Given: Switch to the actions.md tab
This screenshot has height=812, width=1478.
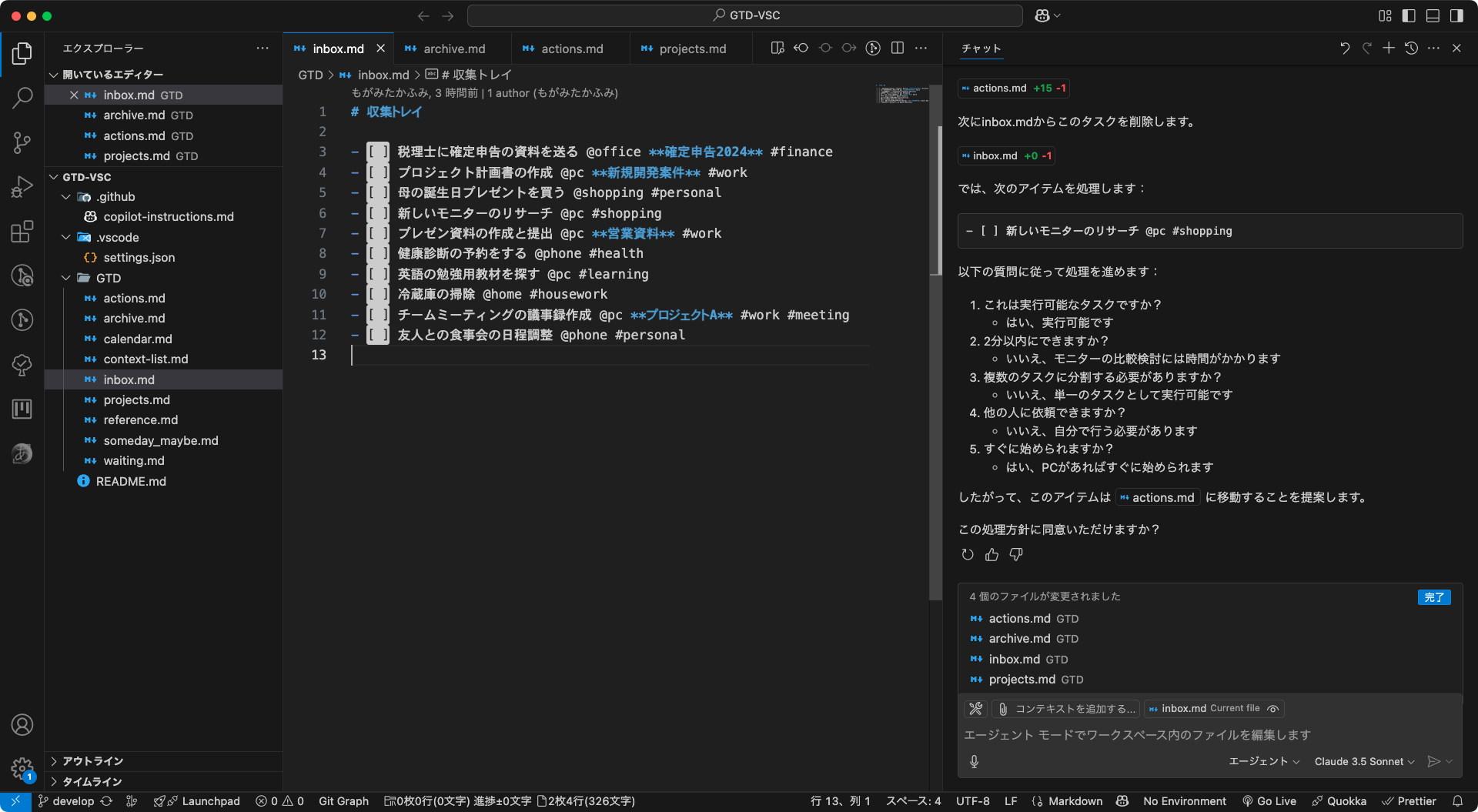Looking at the screenshot, I should (x=571, y=48).
